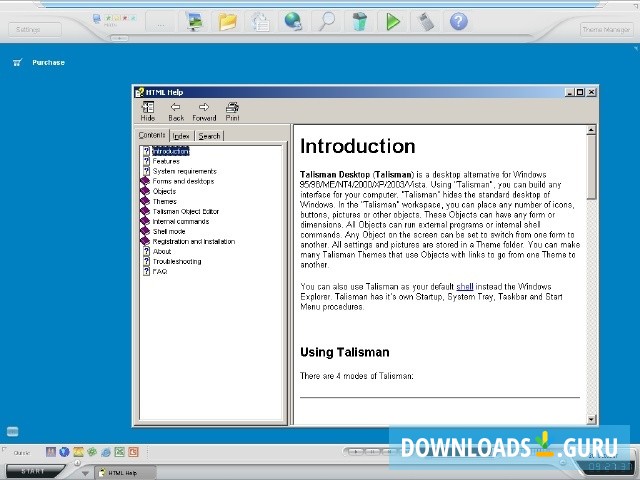Click the play button in taskbar media controls

(356, 451)
